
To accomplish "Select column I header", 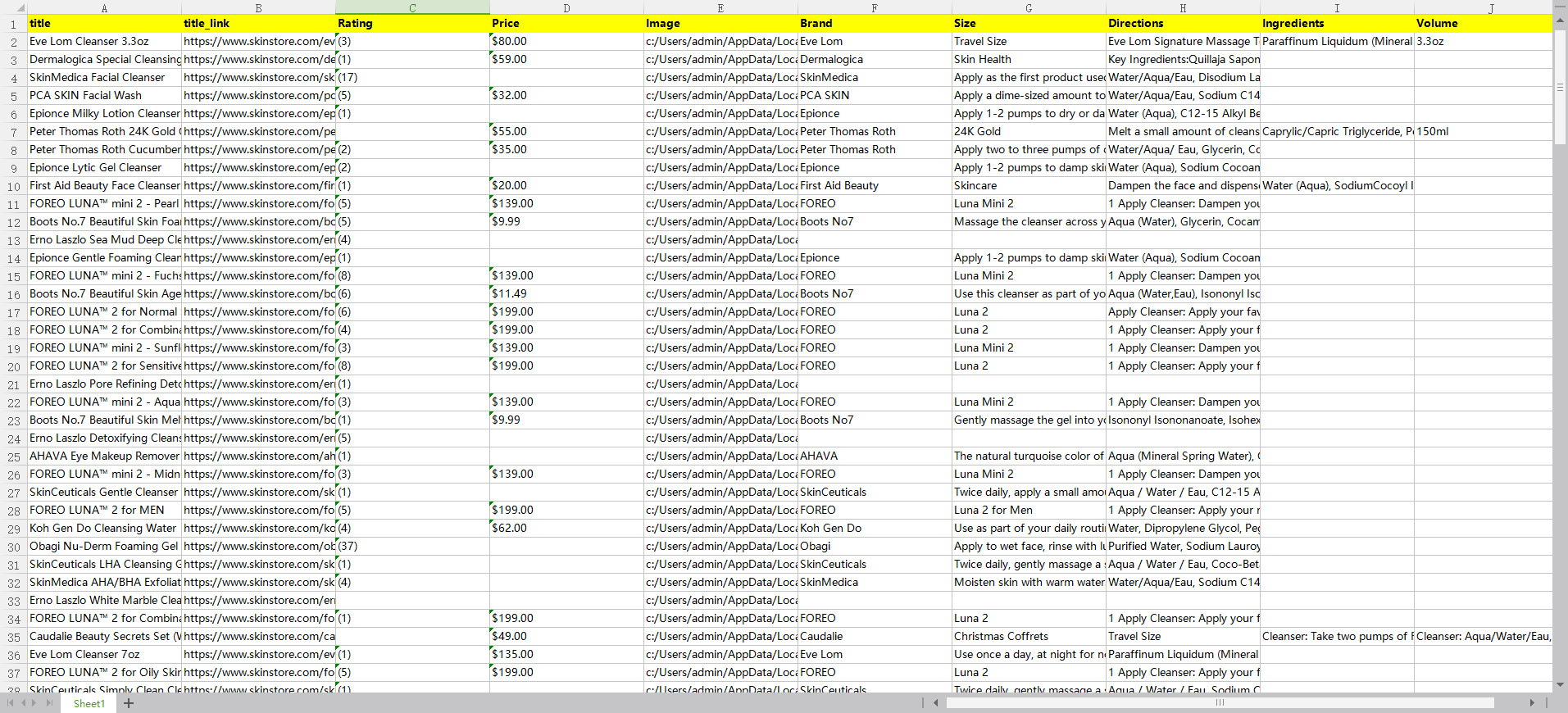I will (1337, 7).
